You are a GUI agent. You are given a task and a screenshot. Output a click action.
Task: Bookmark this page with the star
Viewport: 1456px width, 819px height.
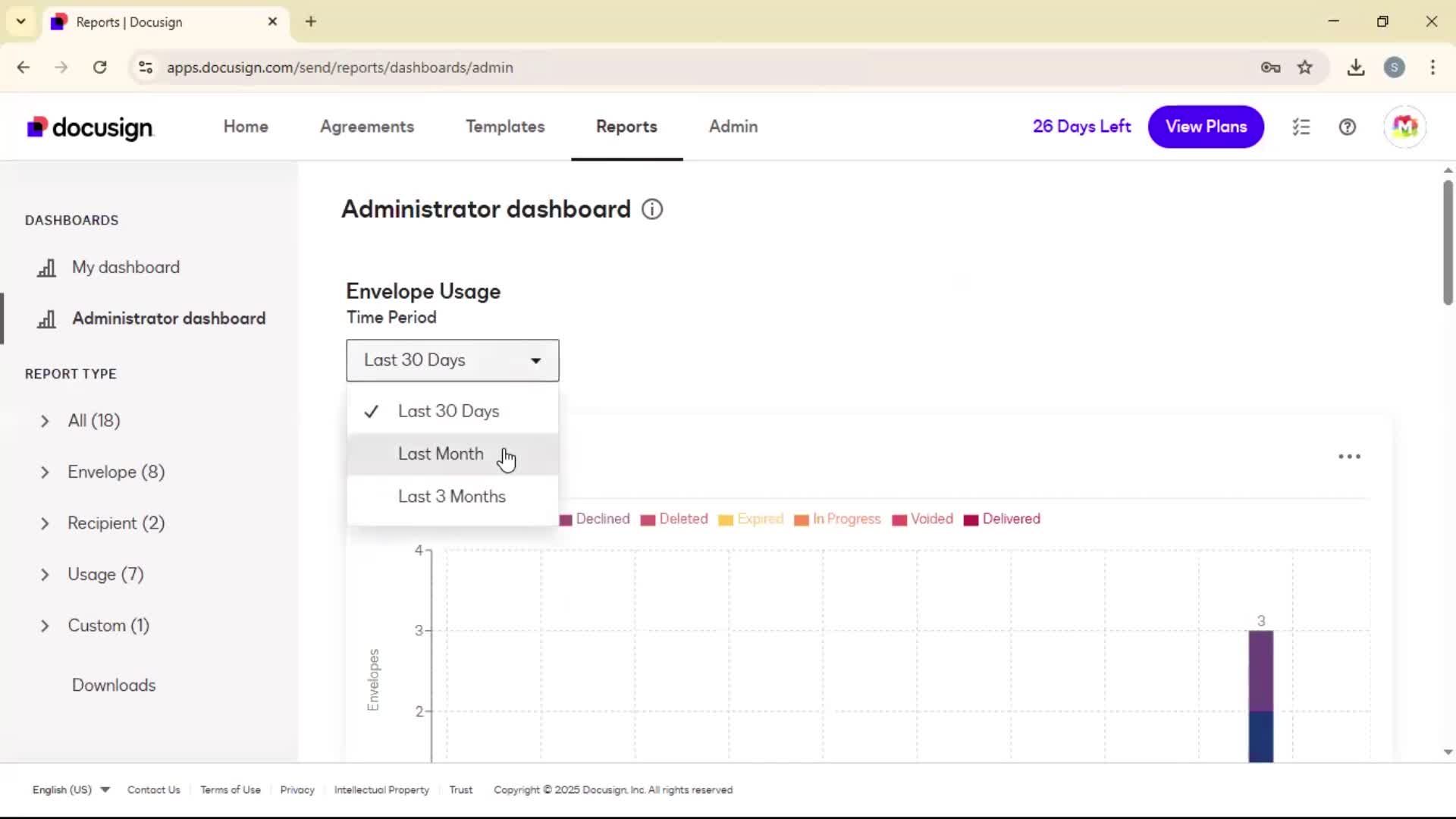(1305, 67)
